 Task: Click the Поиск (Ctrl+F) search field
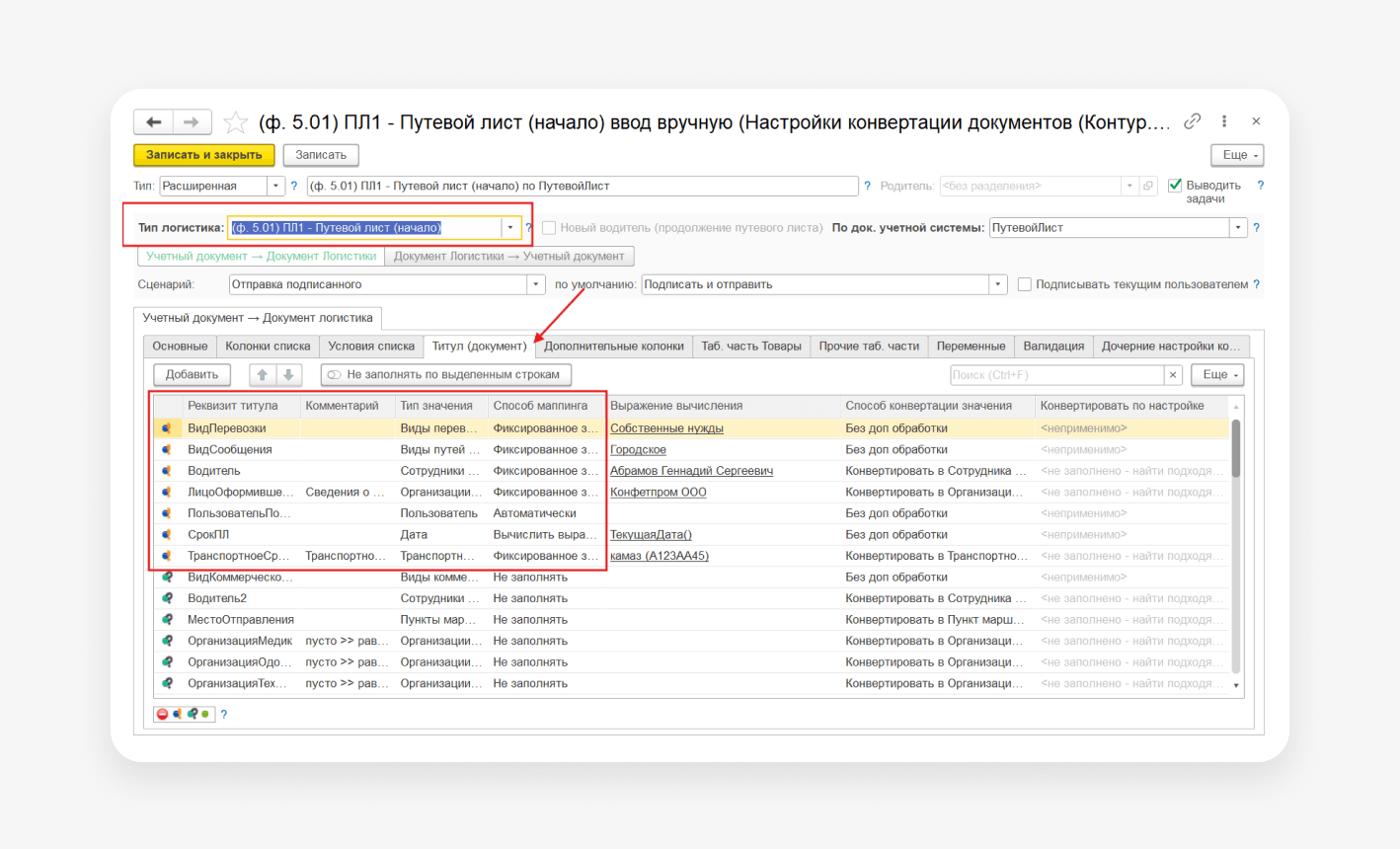coord(1056,375)
